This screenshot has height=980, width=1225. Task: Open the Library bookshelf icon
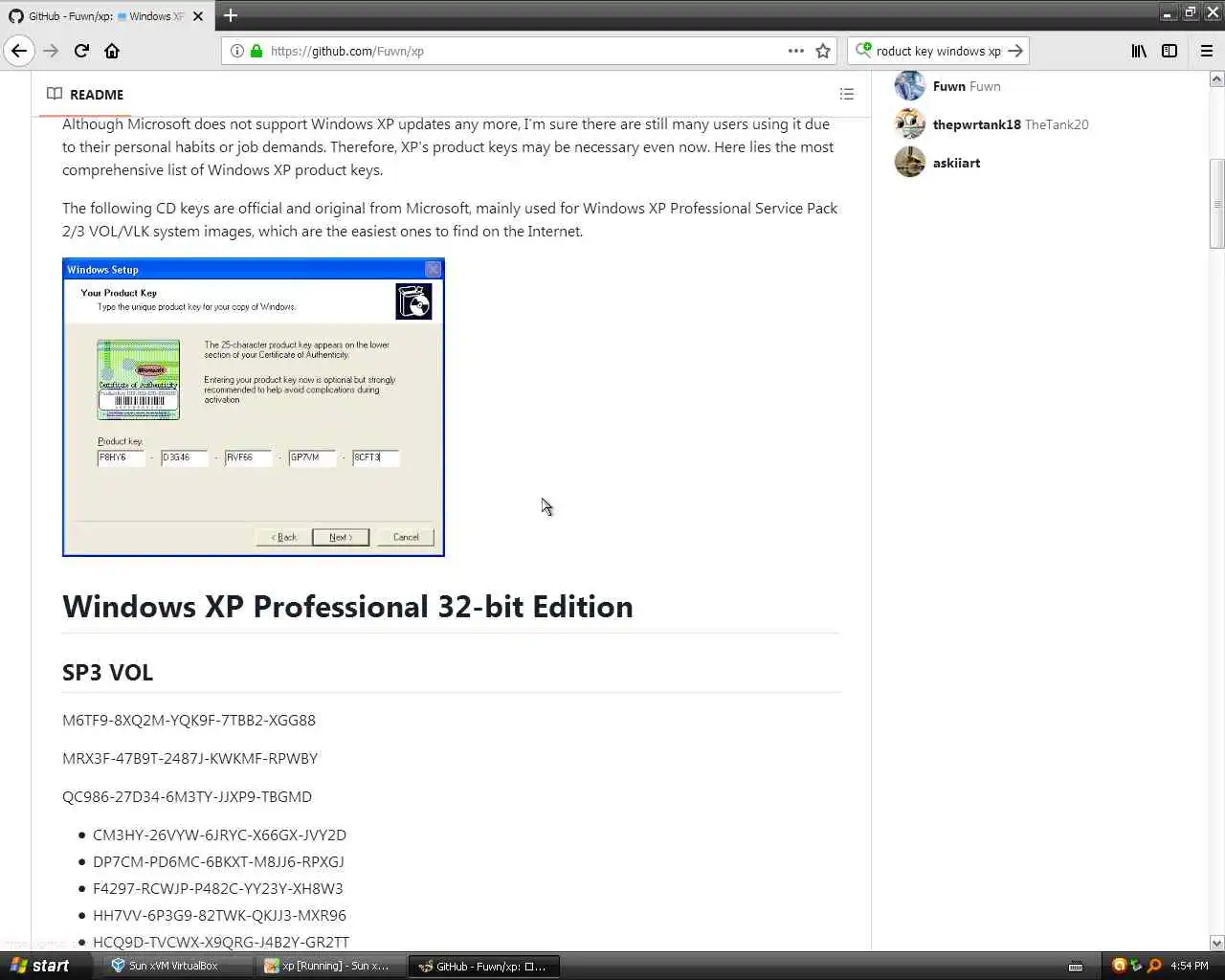coord(1139,51)
